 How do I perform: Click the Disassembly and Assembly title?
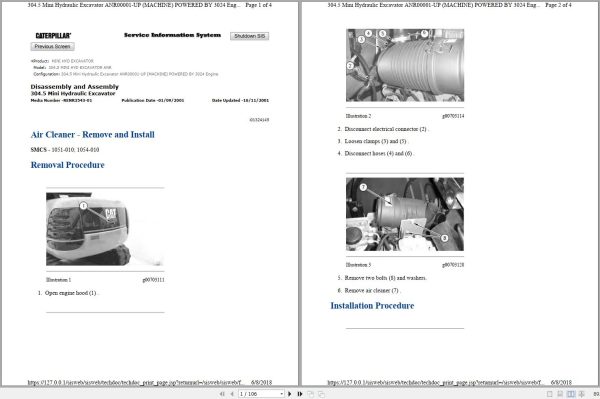pos(75,87)
